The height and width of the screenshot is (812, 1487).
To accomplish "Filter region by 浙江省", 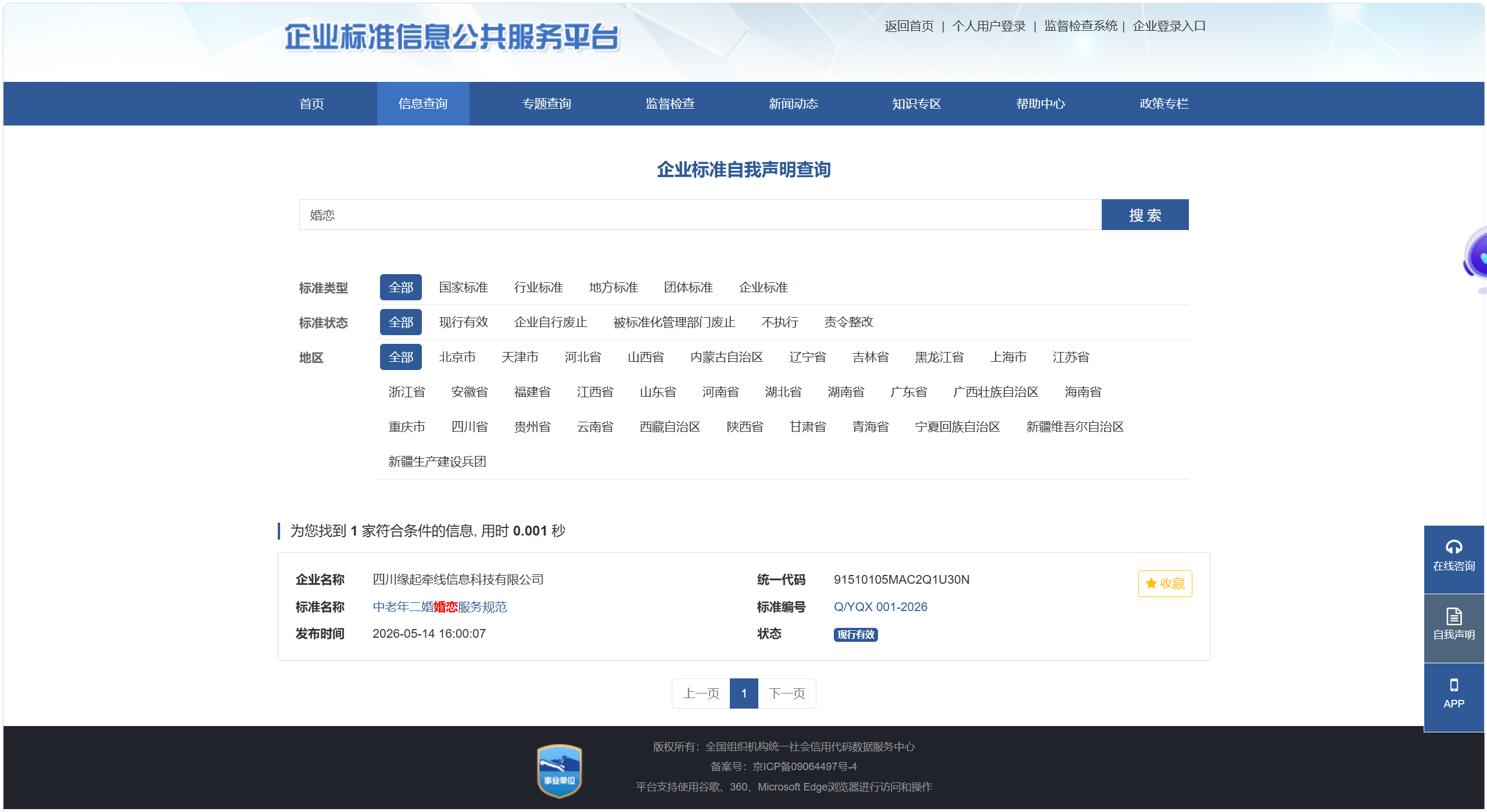I will (x=407, y=392).
